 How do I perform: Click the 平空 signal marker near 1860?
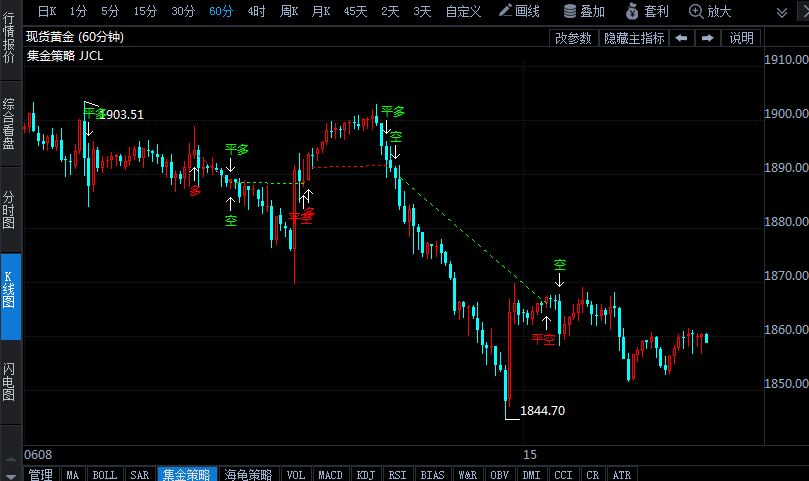click(543, 339)
